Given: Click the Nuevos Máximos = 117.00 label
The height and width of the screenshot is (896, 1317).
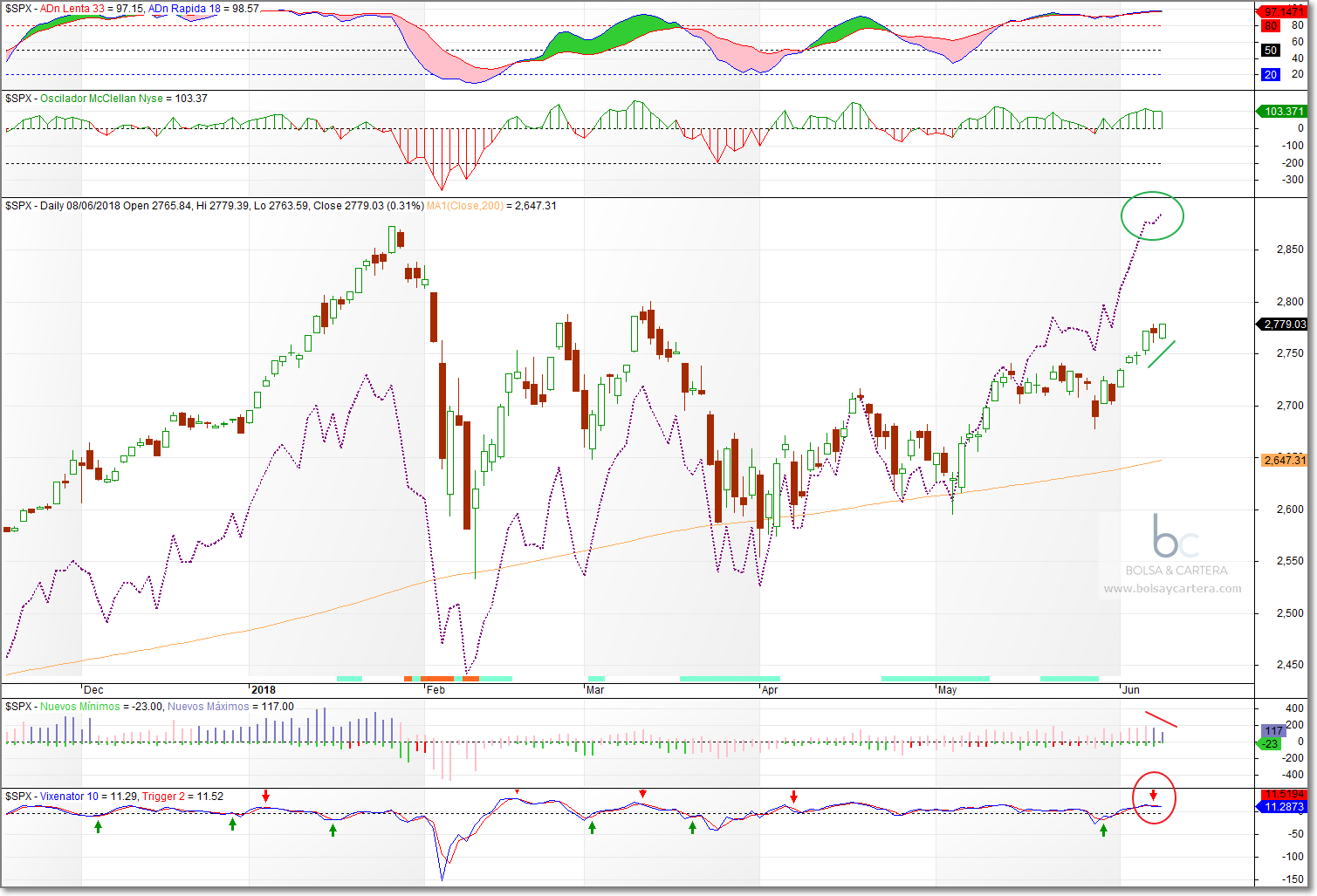Looking at the screenshot, I should coord(230,707).
